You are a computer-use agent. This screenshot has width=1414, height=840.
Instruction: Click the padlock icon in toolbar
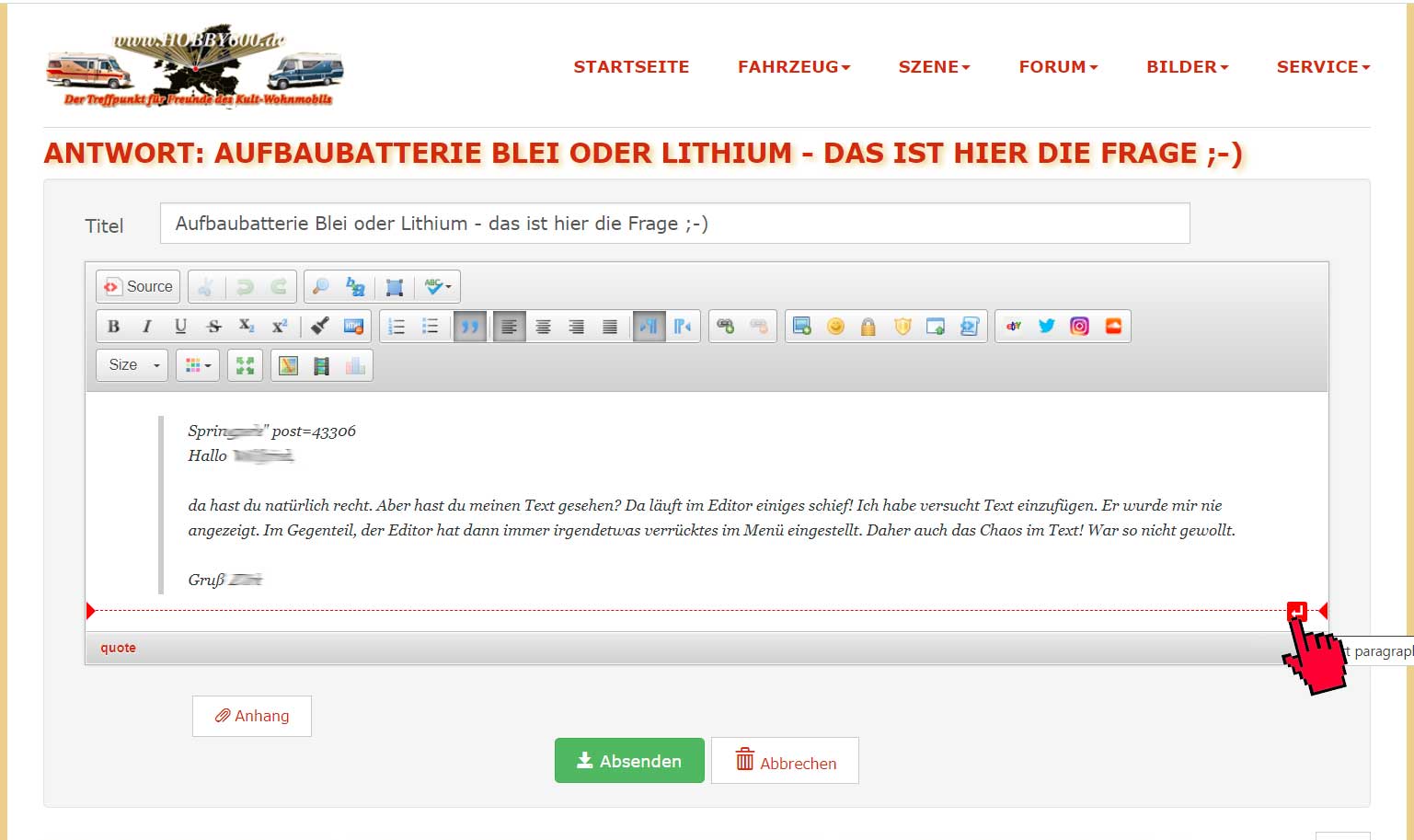(x=868, y=327)
